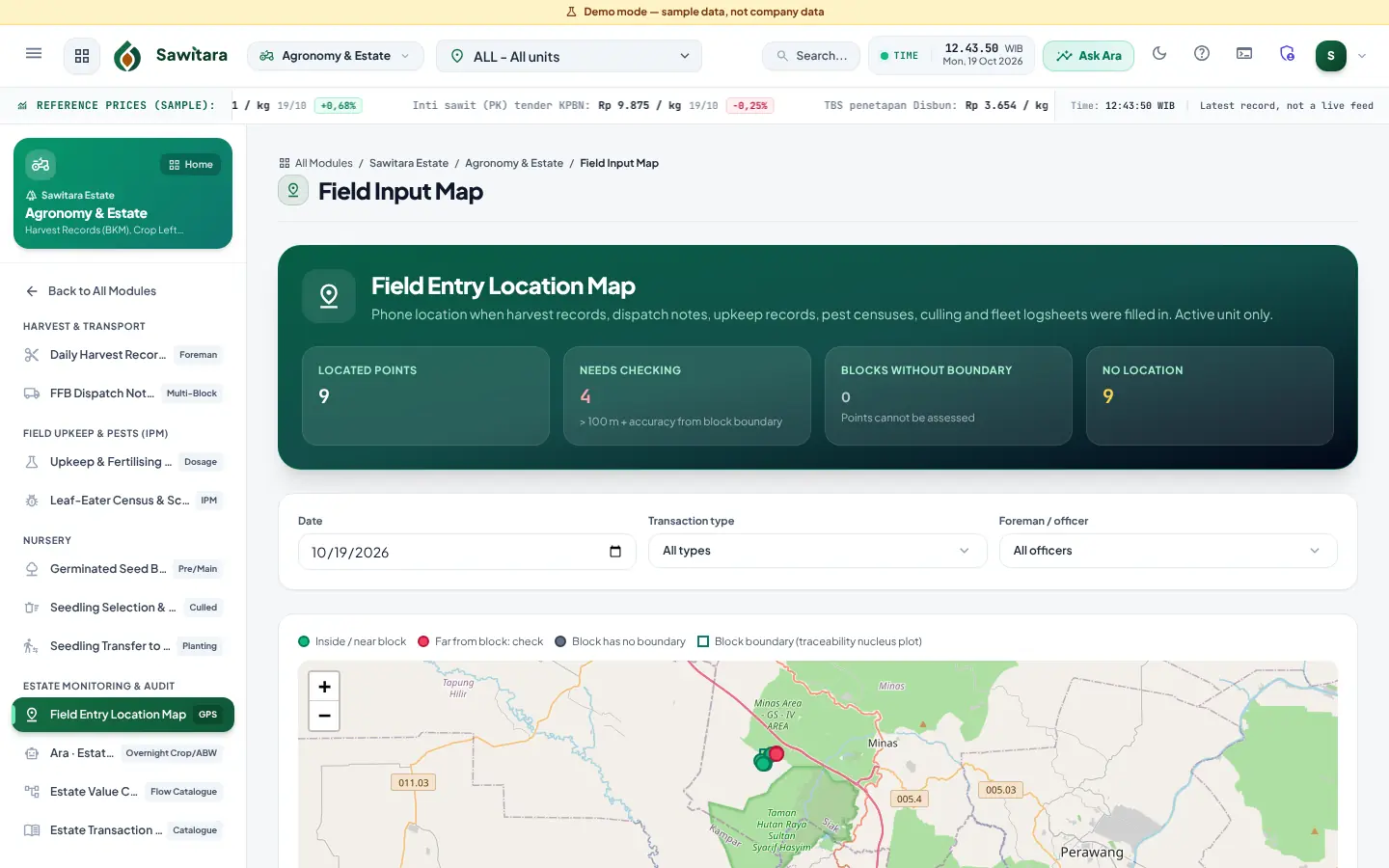Image resolution: width=1389 pixels, height=868 pixels.
Task: Follow the Sawitara Estate breadcrumb link
Action: 409,163
